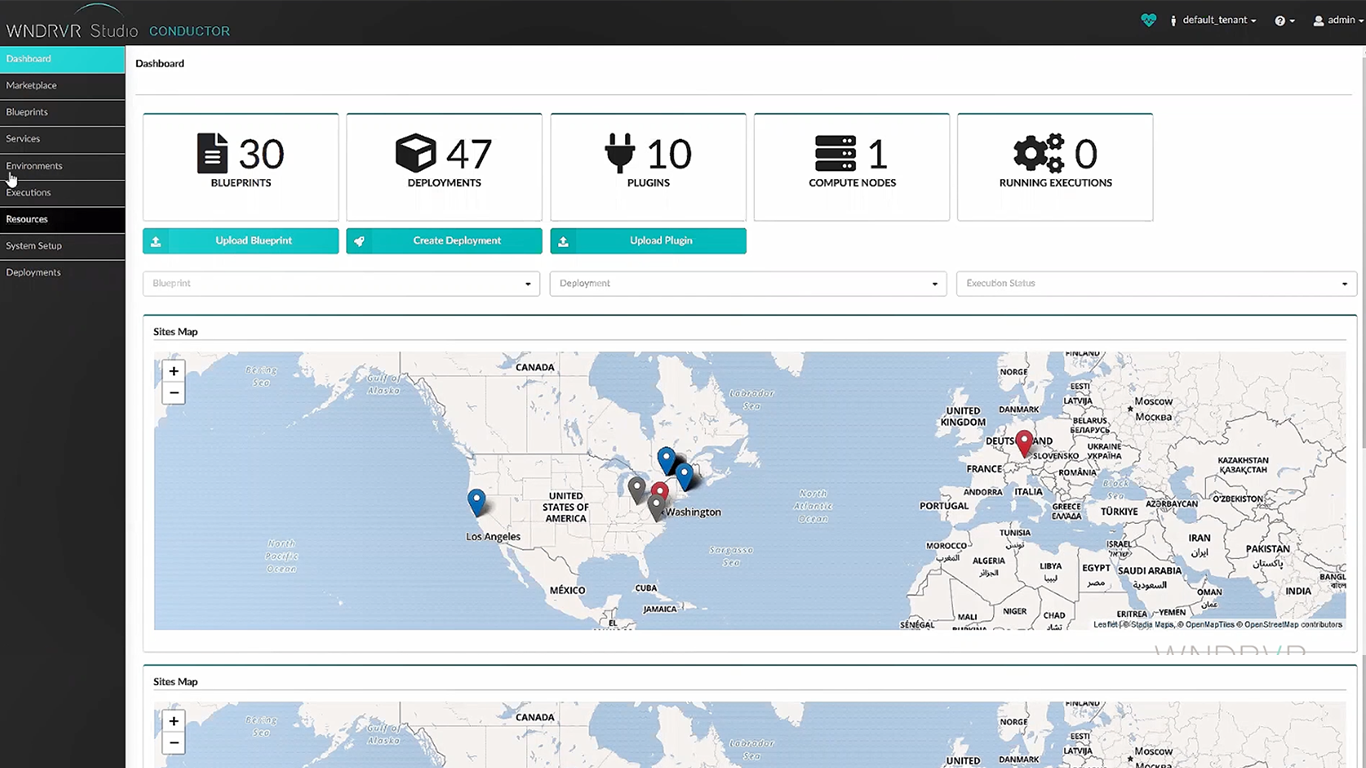Screen dimensions: 1366x768
Task: Open the Execution Status filter dropdown
Action: click(1157, 284)
